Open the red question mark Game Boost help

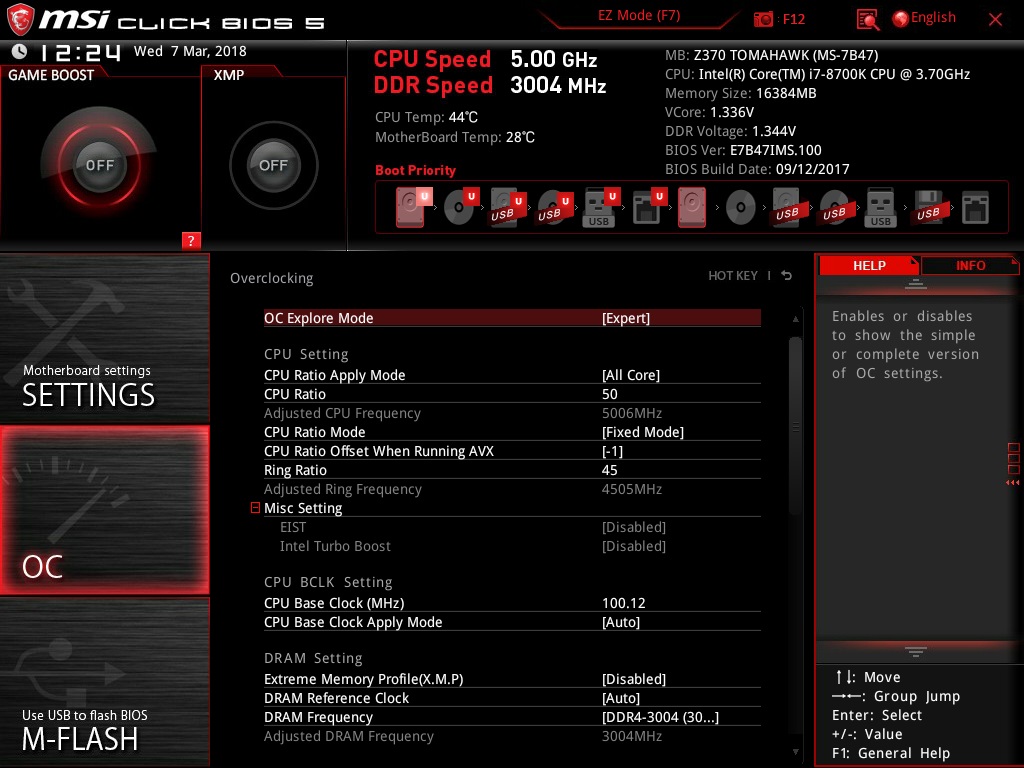point(191,240)
